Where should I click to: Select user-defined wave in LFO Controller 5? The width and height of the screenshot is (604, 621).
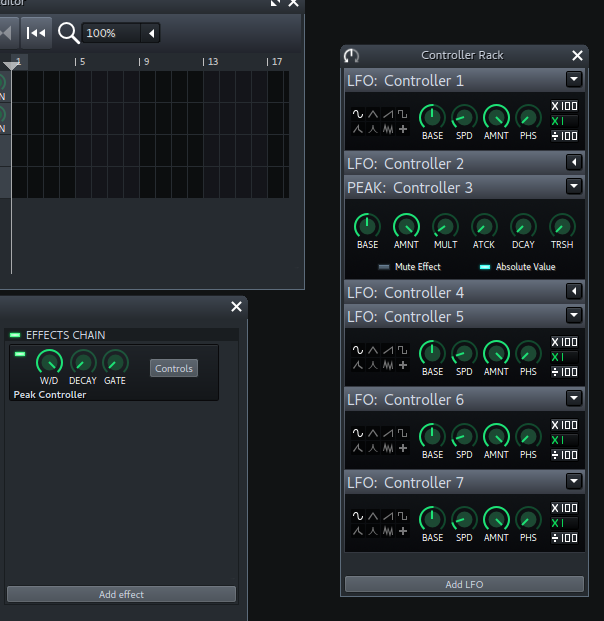pyautogui.click(x=403, y=365)
